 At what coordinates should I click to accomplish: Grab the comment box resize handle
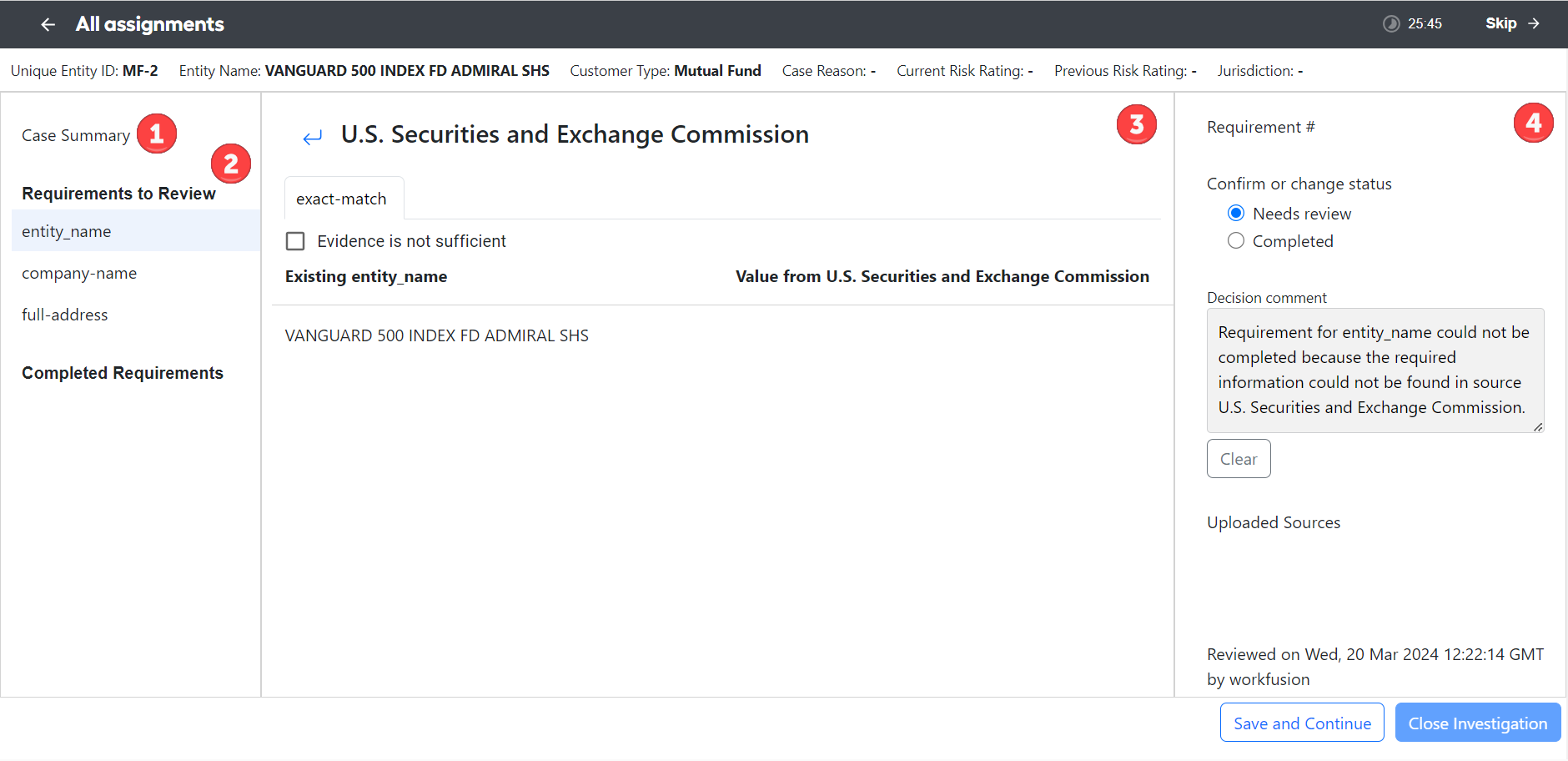tap(1538, 426)
